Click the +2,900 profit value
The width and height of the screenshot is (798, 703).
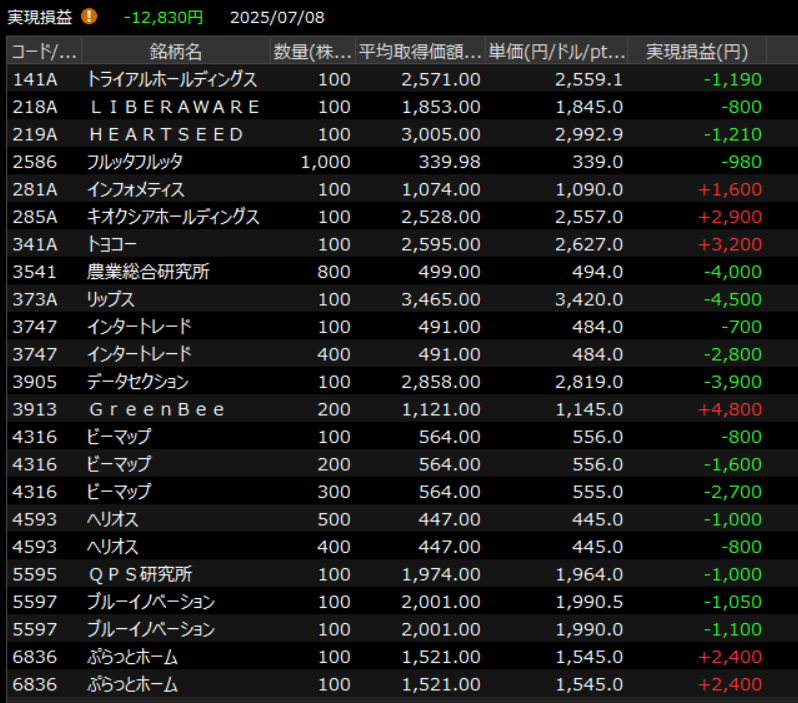(730, 216)
